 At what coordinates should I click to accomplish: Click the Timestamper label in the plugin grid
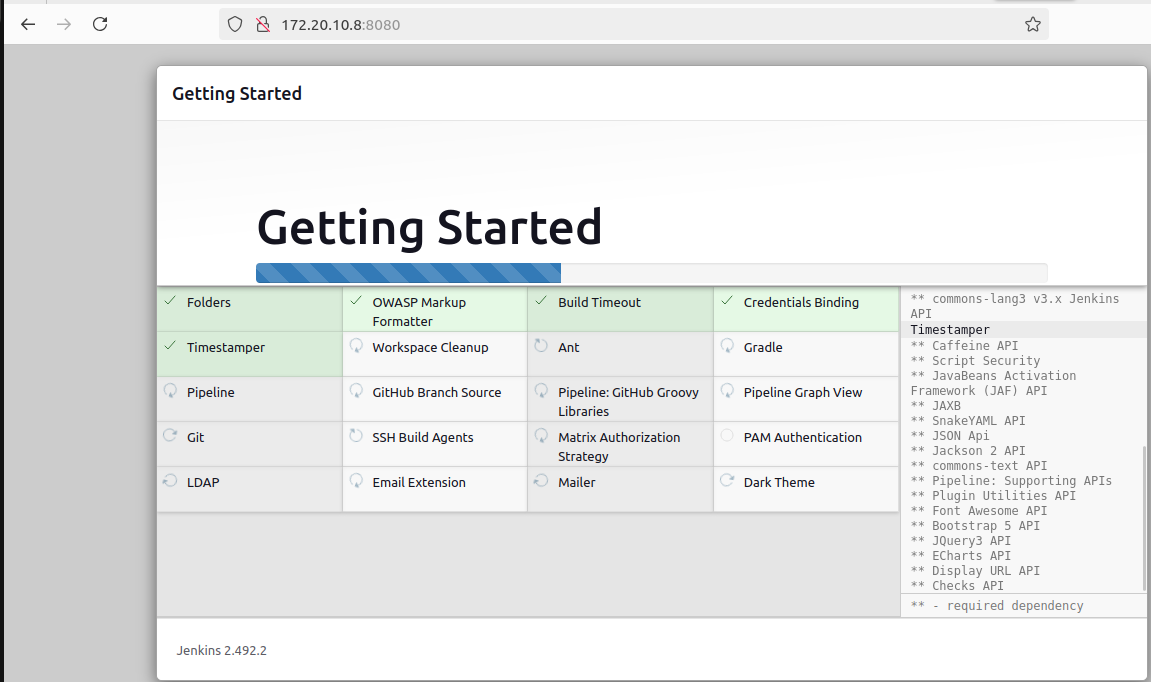tap(225, 347)
